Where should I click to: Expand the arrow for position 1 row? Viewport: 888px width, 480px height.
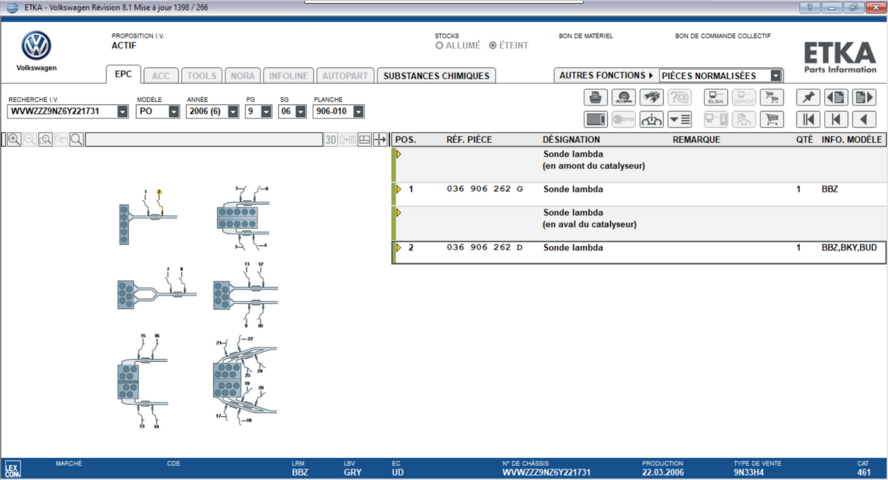399,189
